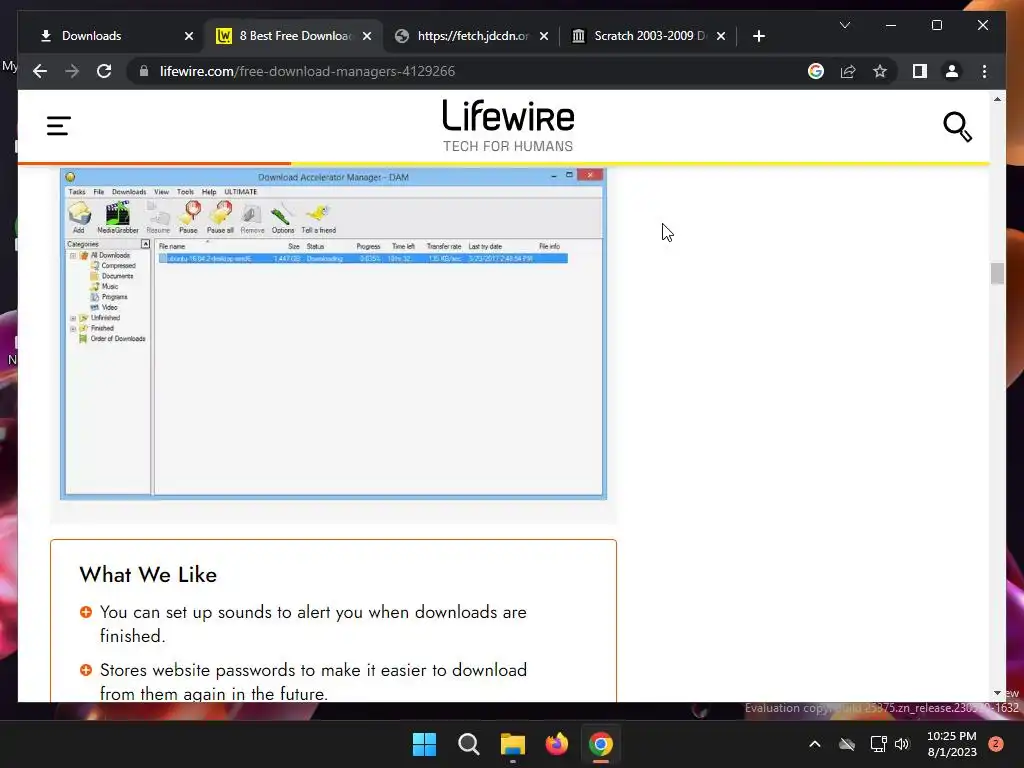Image resolution: width=1024 pixels, height=768 pixels.
Task: Close the 8 Best Free Download tab
Action: [x=367, y=36]
